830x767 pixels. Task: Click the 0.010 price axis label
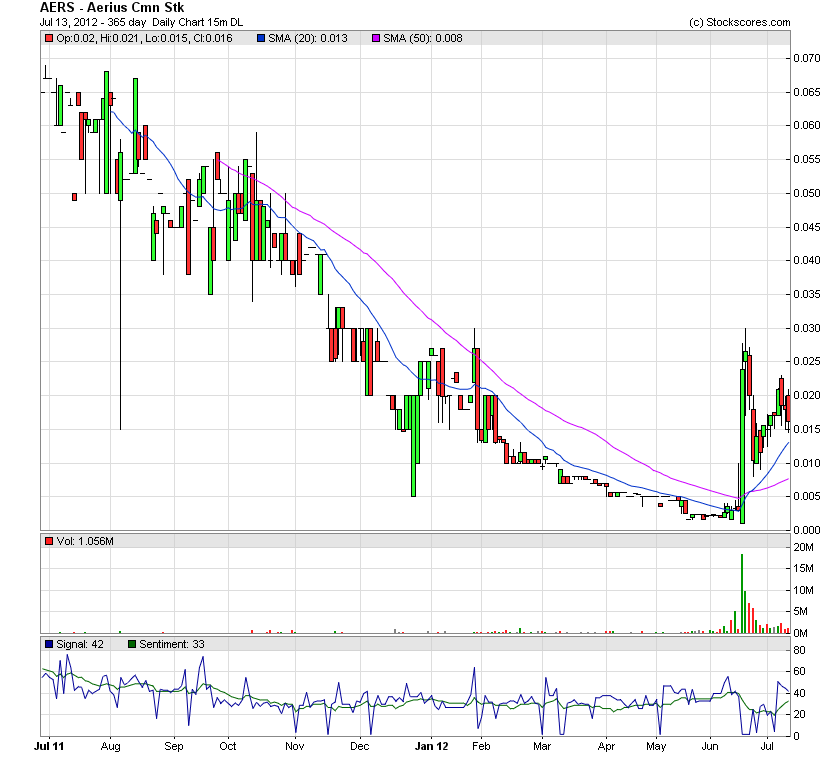(807, 463)
